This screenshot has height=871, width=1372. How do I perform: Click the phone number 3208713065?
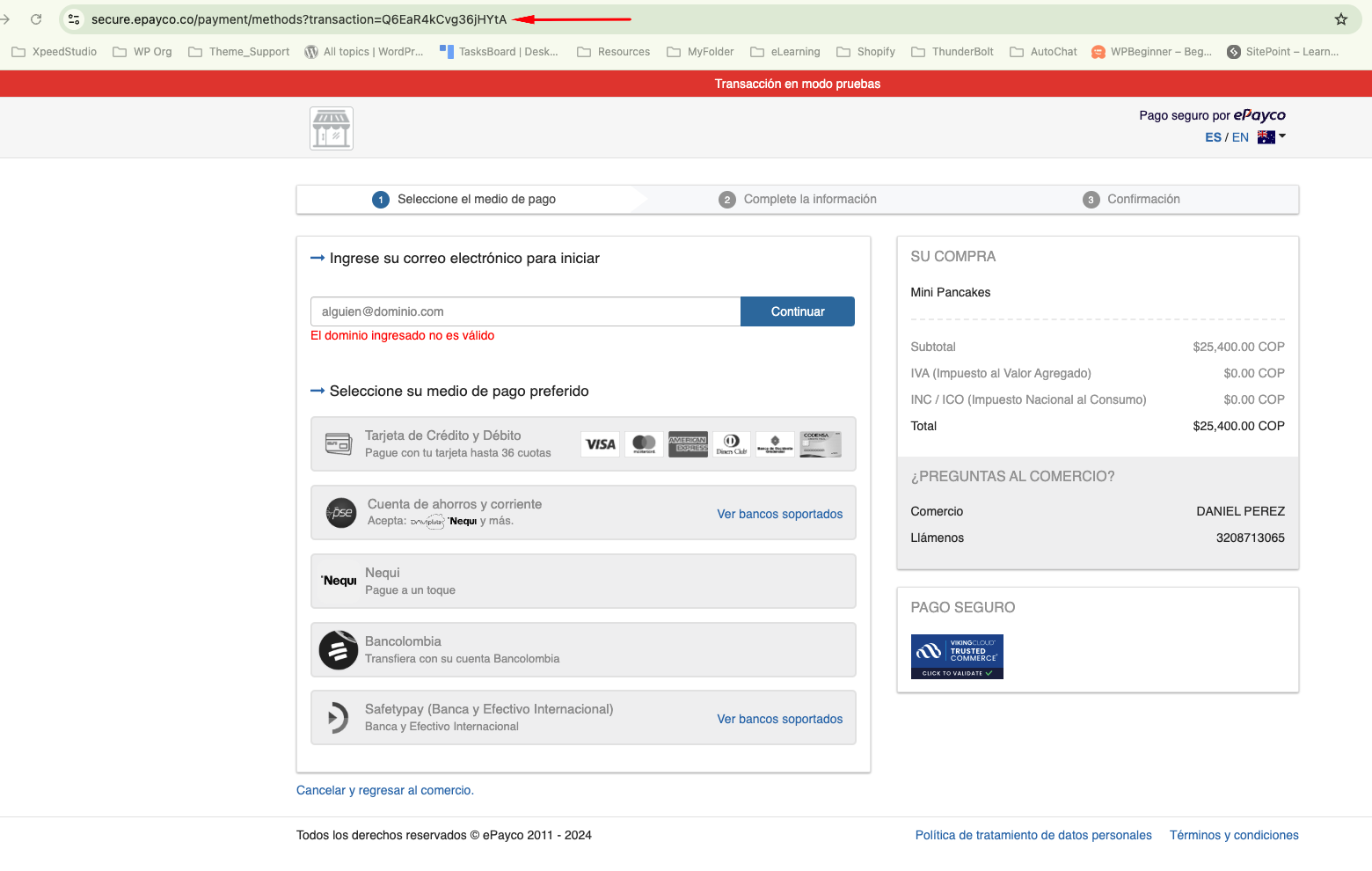[1250, 538]
